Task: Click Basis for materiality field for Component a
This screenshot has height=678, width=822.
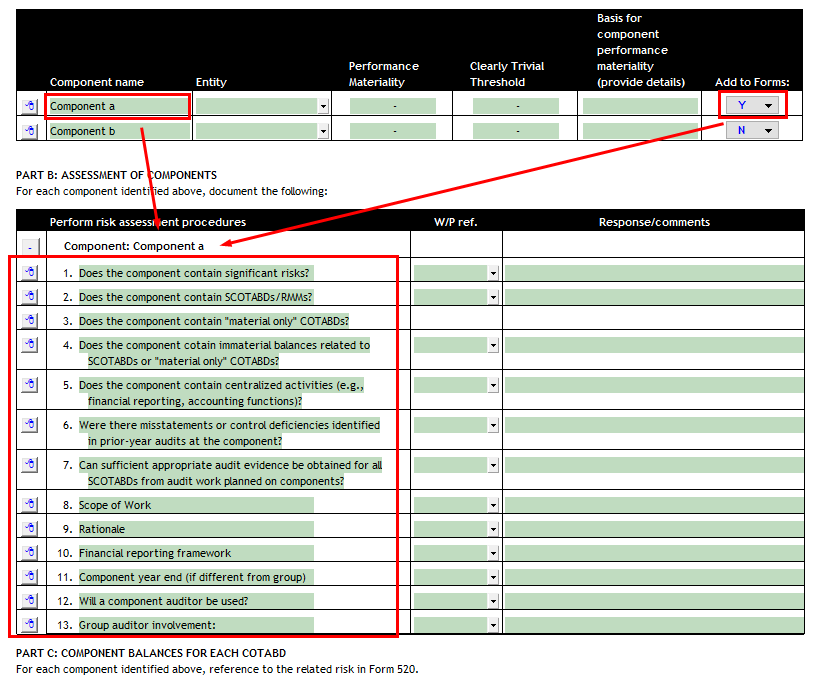Action: click(x=640, y=106)
